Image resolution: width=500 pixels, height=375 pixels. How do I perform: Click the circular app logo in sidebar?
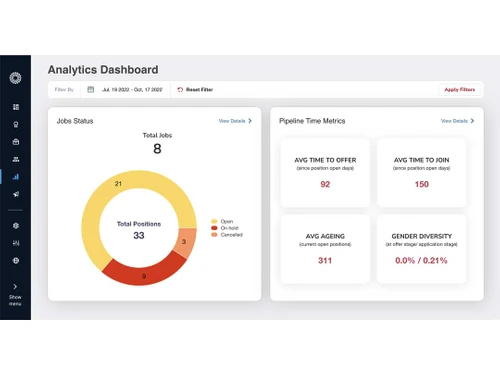pyautogui.click(x=15, y=78)
